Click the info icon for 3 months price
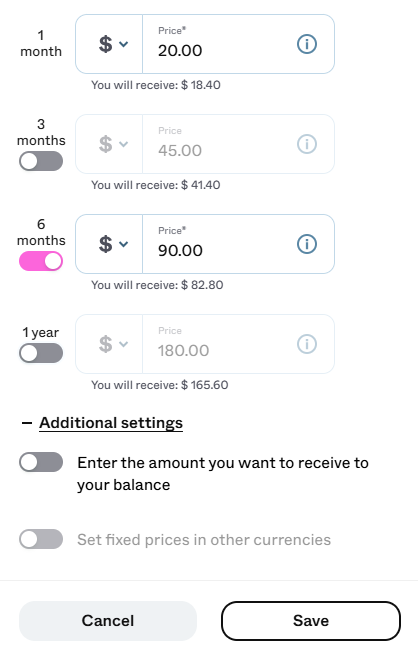Screen dimensions: 418x652 coord(307,144)
